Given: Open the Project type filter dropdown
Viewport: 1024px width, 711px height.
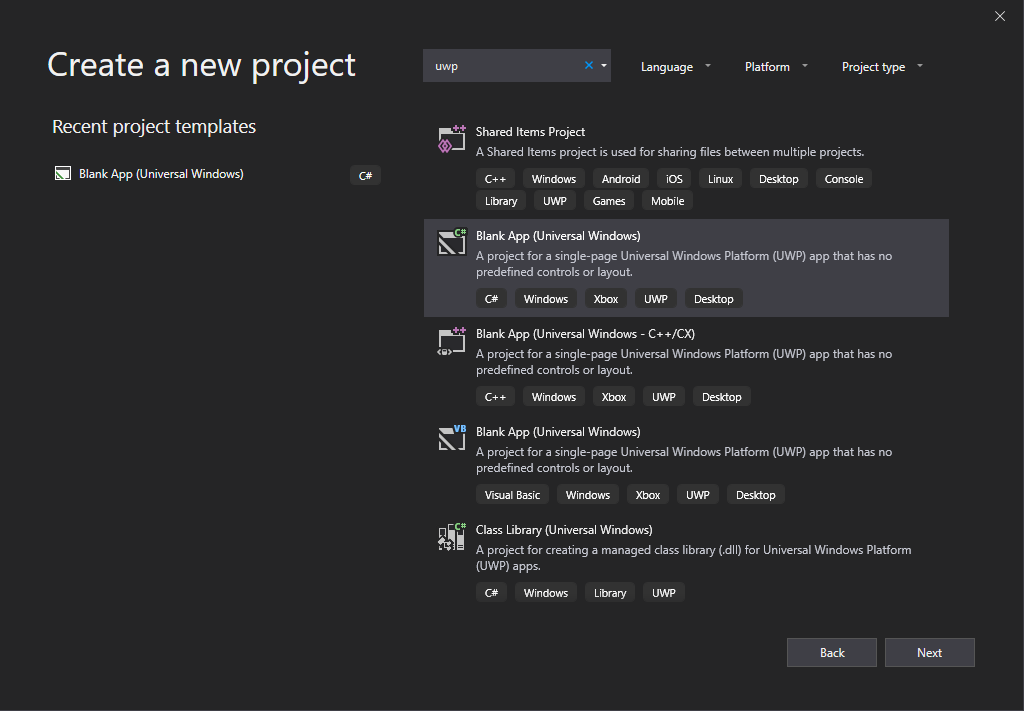Looking at the screenshot, I should tap(880, 66).
